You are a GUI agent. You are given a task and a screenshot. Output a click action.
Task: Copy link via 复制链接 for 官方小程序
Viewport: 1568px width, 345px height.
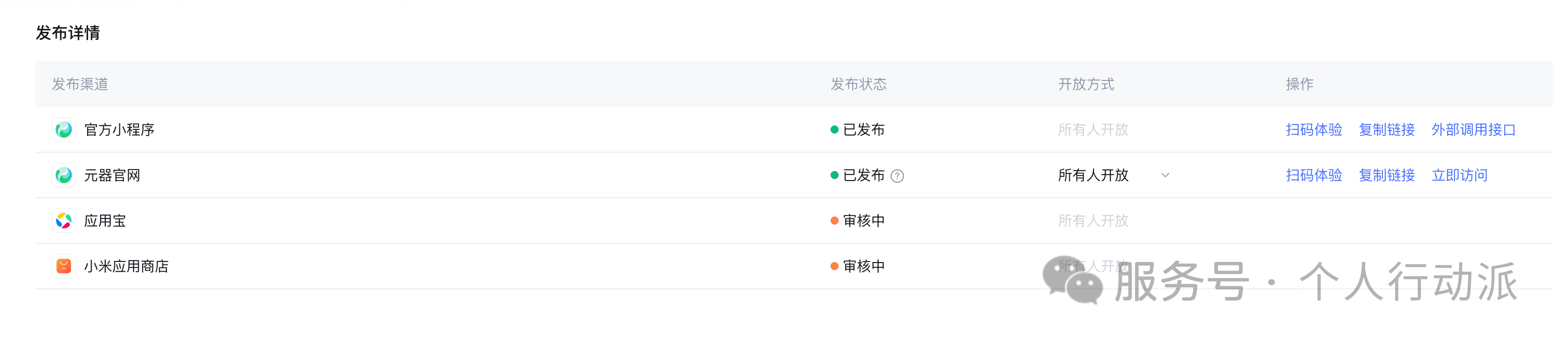(1386, 130)
